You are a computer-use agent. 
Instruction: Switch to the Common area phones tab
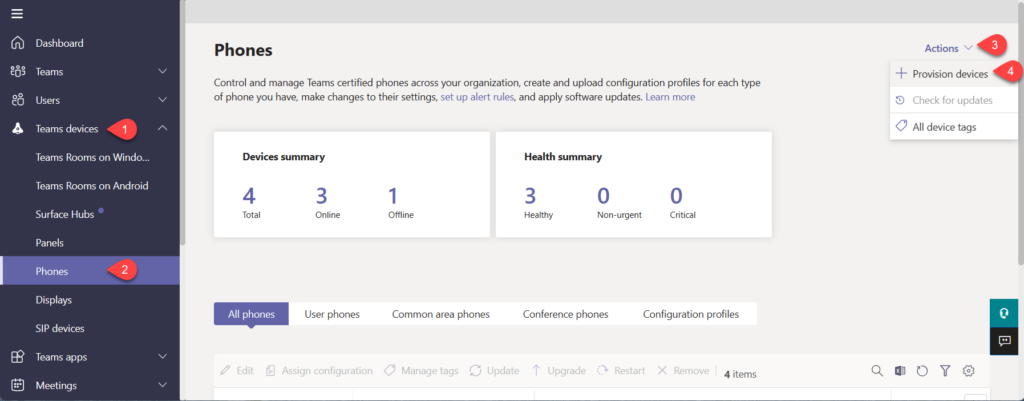(x=441, y=313)
